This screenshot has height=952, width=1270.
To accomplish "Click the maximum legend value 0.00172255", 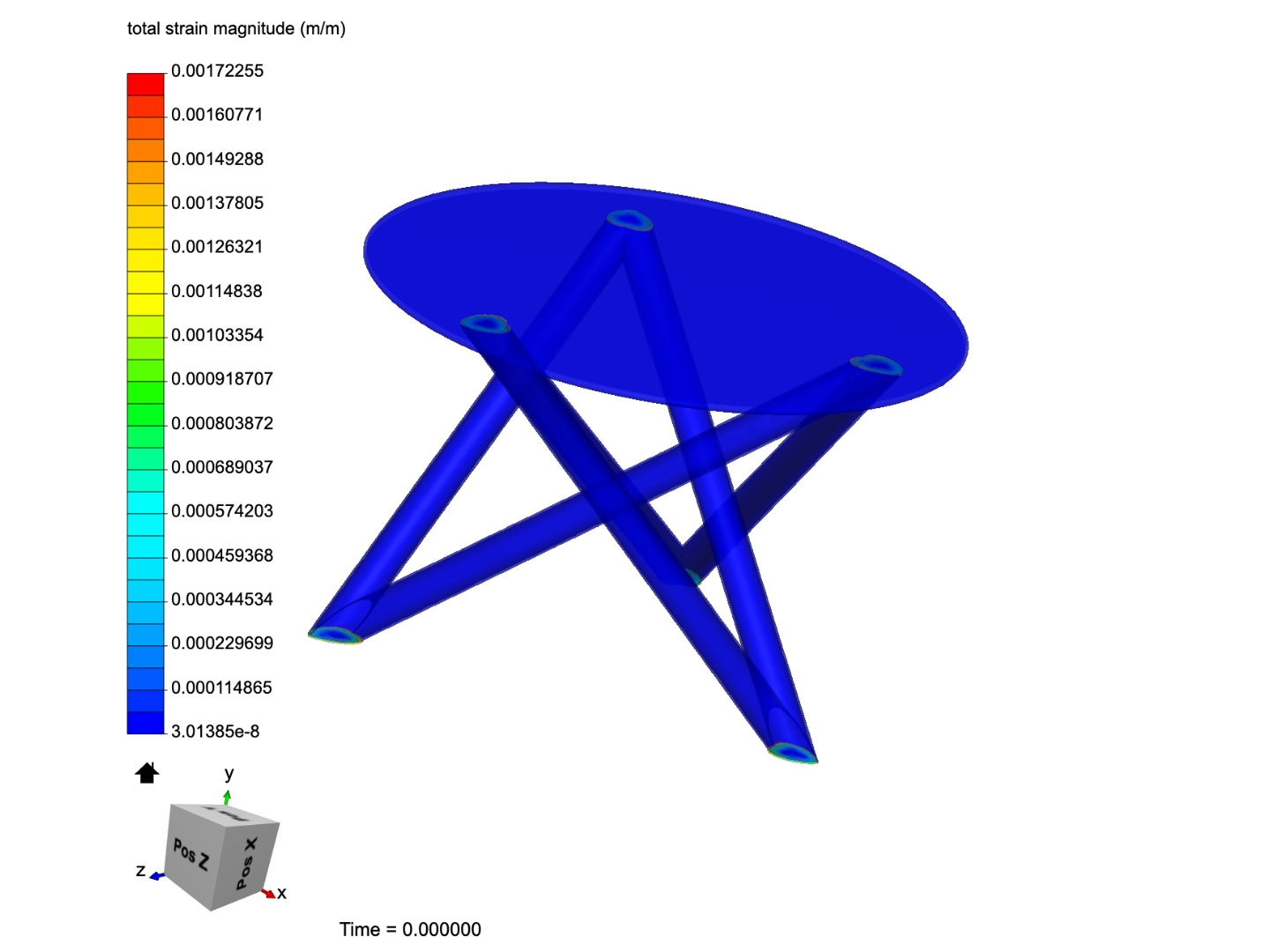I will pos(217,71).
